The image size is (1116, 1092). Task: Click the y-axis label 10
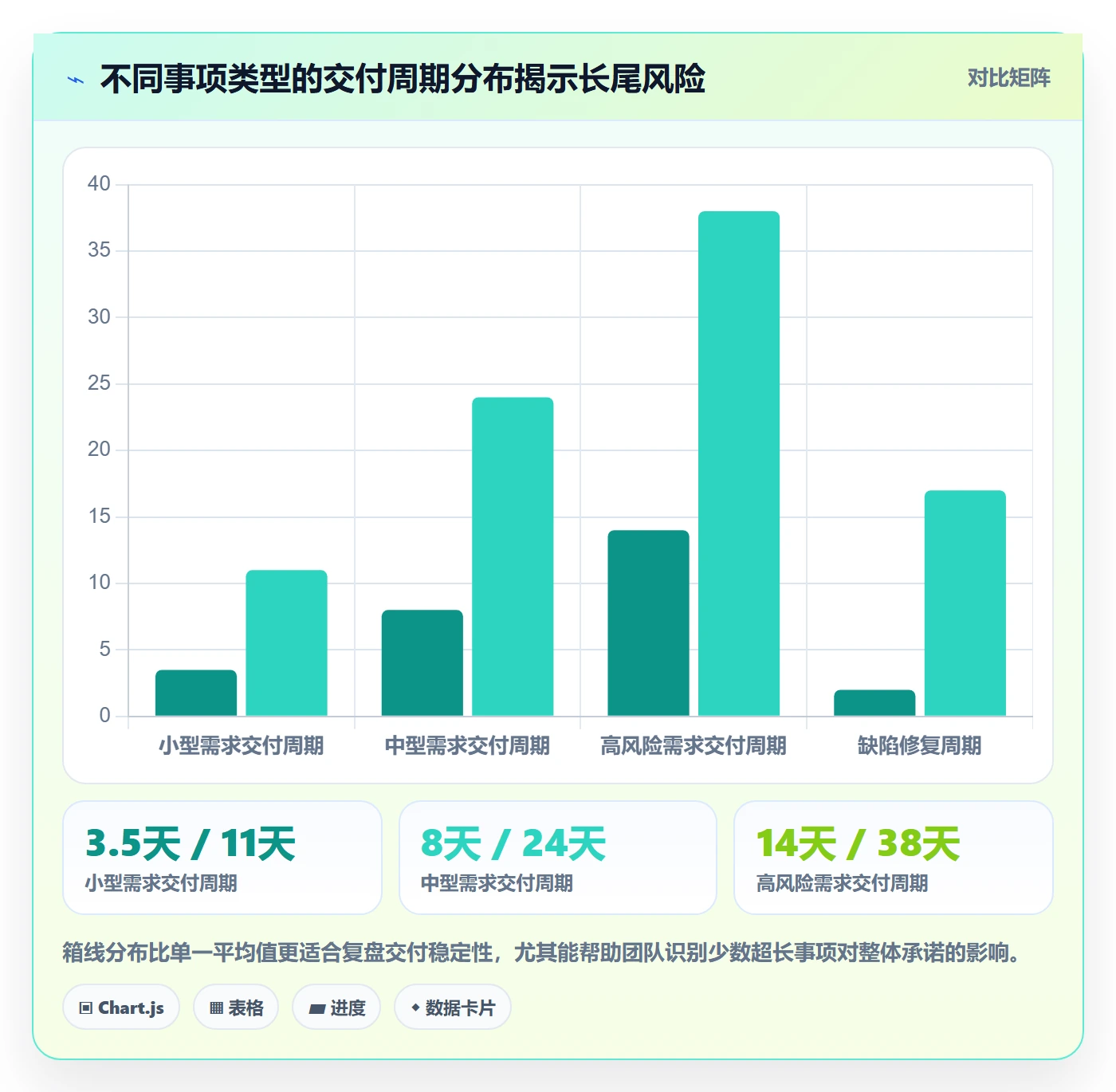pyautogui.click(x=99, y=582)
